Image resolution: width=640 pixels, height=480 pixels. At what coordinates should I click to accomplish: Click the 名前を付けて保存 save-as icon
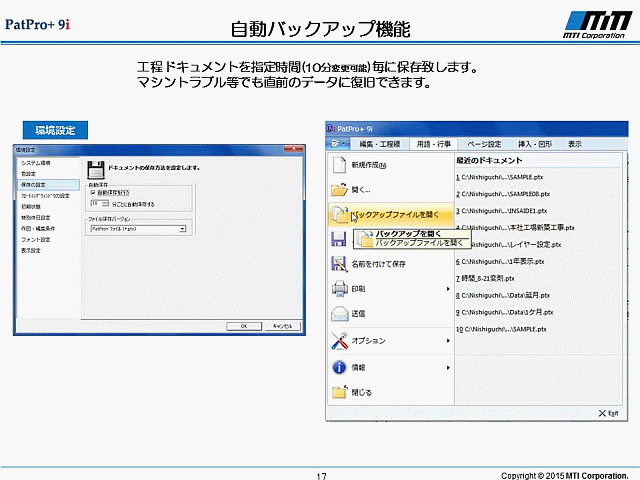[339, 264]
